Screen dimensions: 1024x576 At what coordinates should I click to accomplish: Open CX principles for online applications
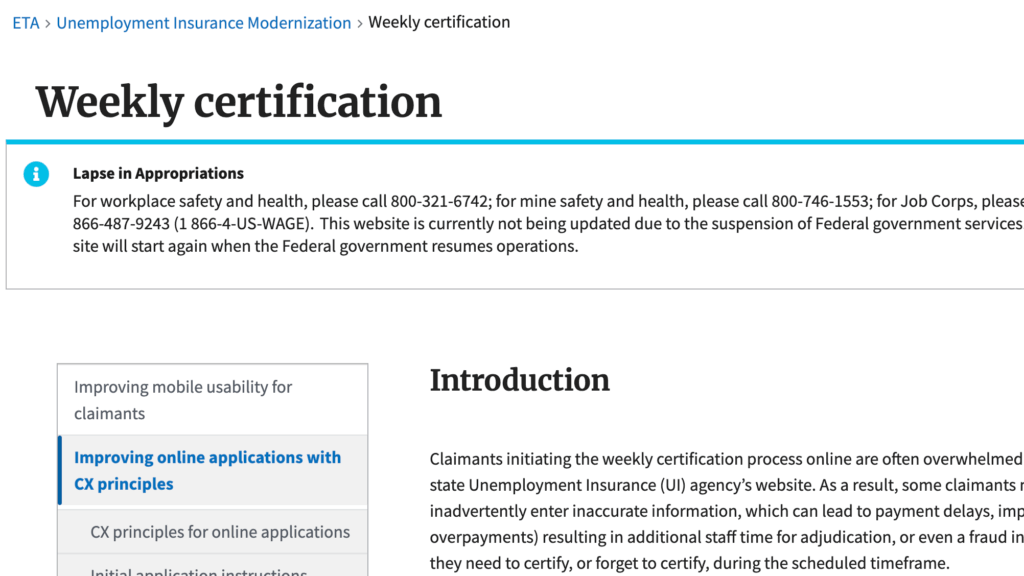click(x=220, y=532)
